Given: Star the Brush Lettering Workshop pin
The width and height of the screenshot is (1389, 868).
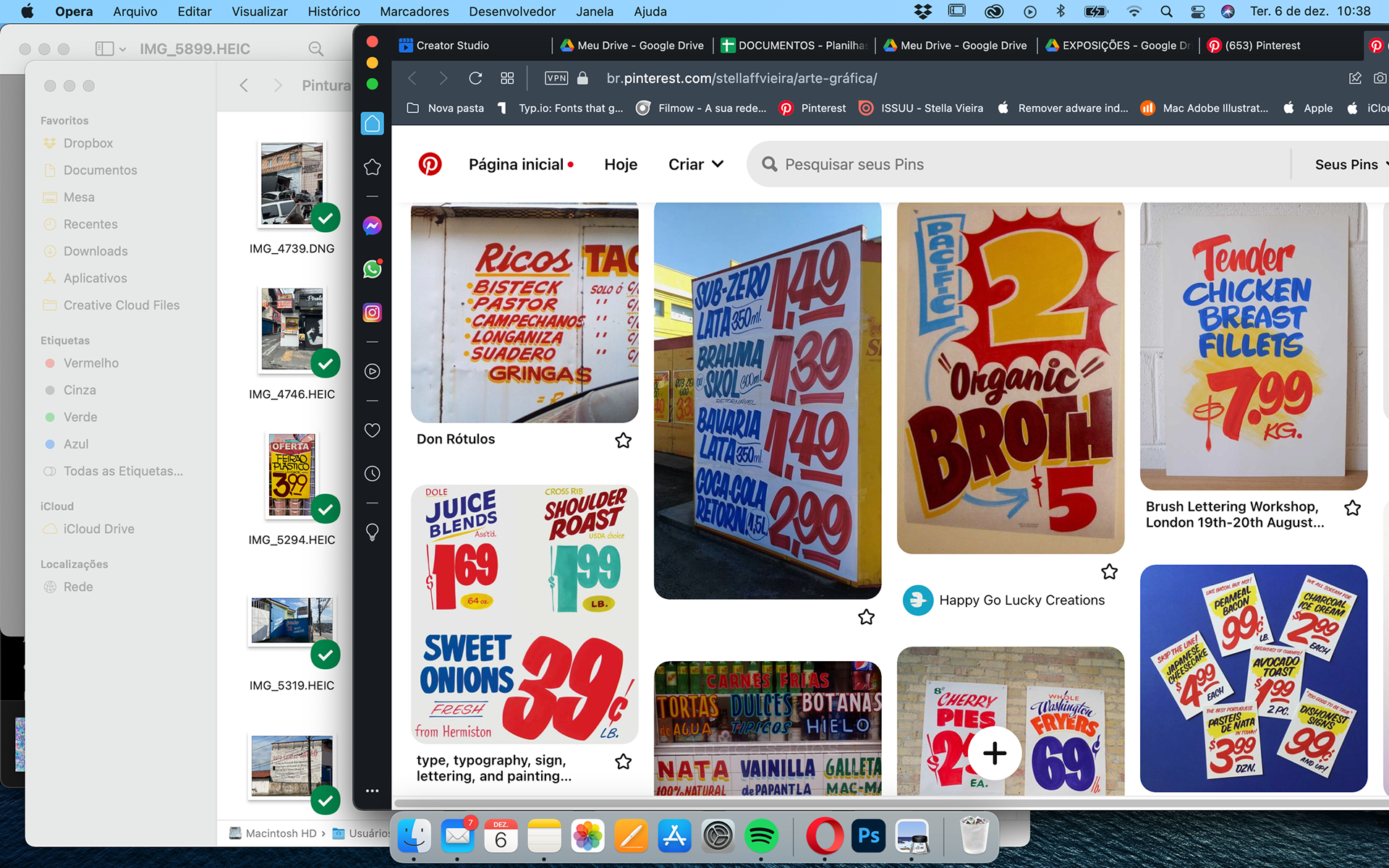Looking at the screenshot, I should 1352,508.
